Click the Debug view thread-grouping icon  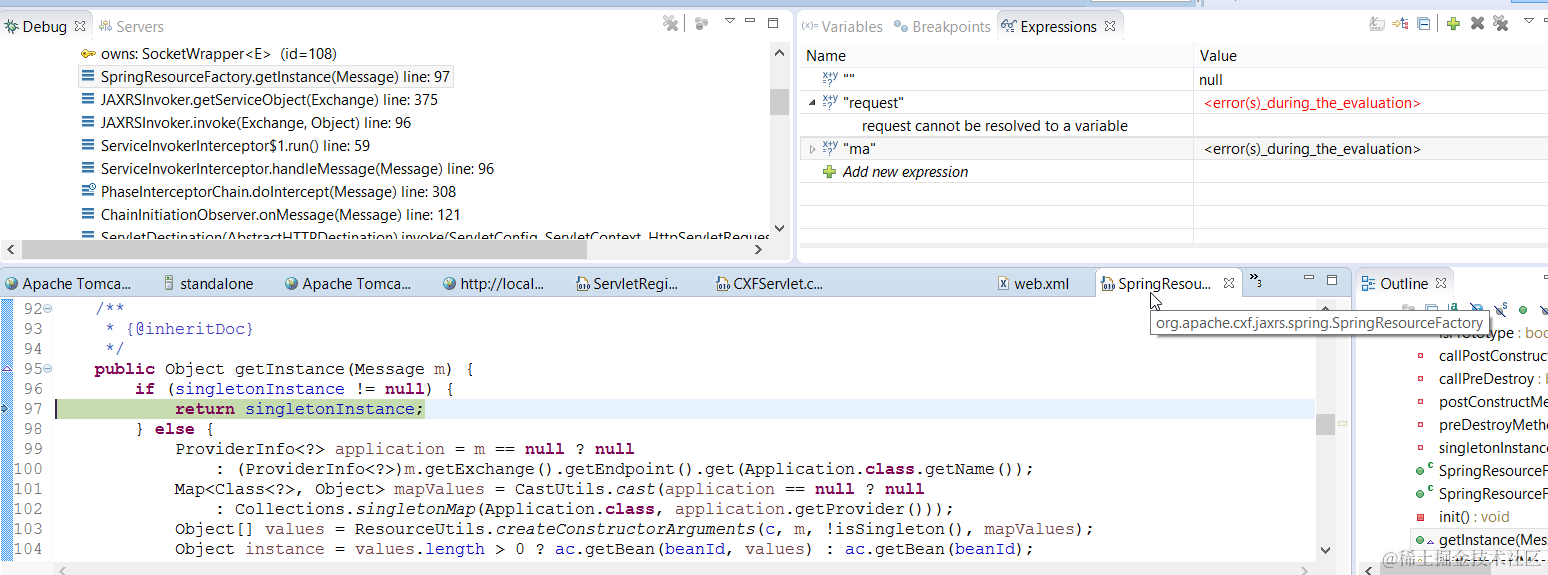coord(702,23)
